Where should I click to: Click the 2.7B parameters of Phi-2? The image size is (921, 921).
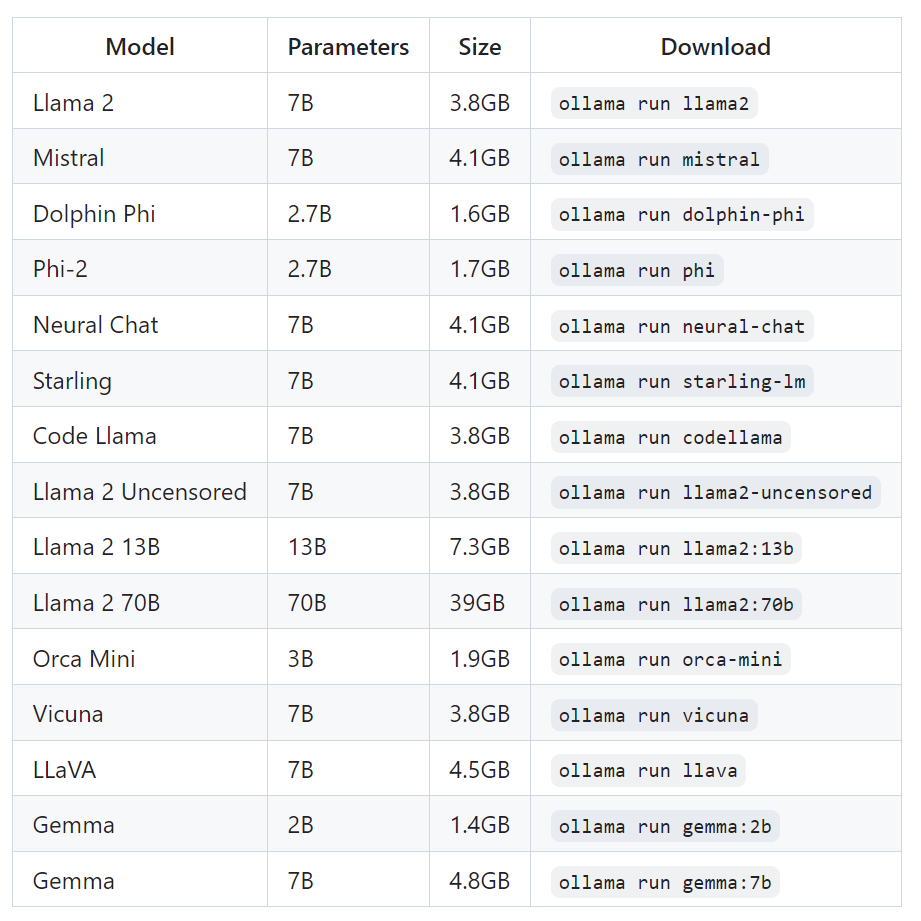(310, 269)
